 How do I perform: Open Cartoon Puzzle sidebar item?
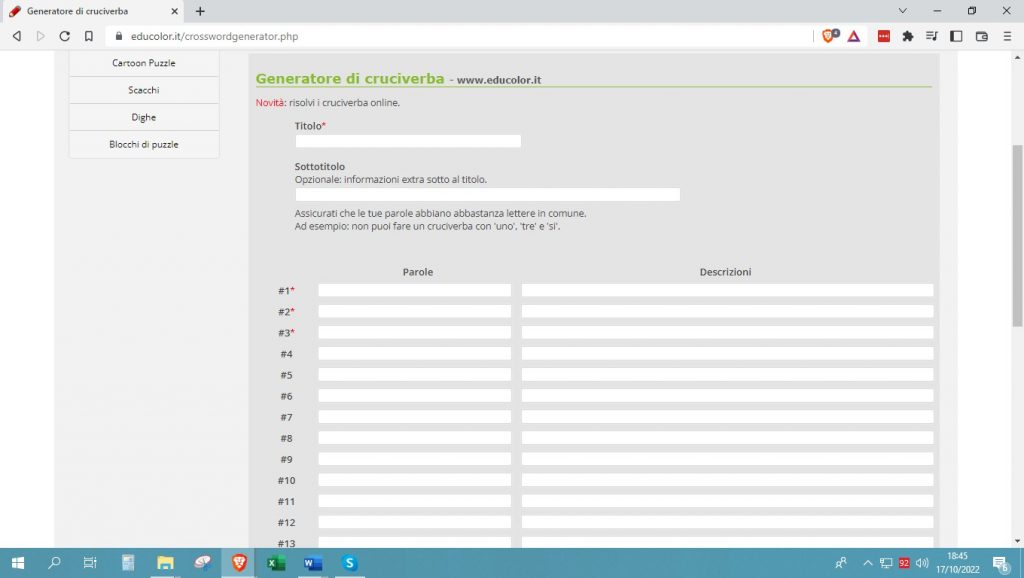(144, 63)
